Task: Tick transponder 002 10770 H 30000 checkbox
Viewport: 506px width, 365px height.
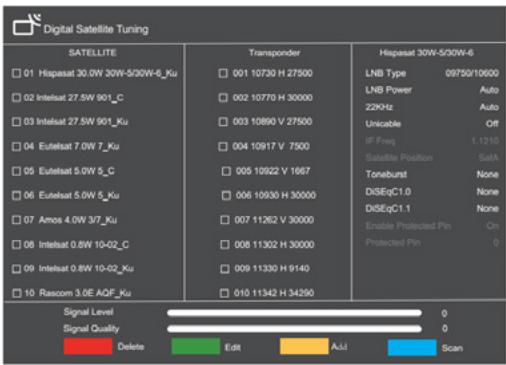Action: (x=223, y=98)
